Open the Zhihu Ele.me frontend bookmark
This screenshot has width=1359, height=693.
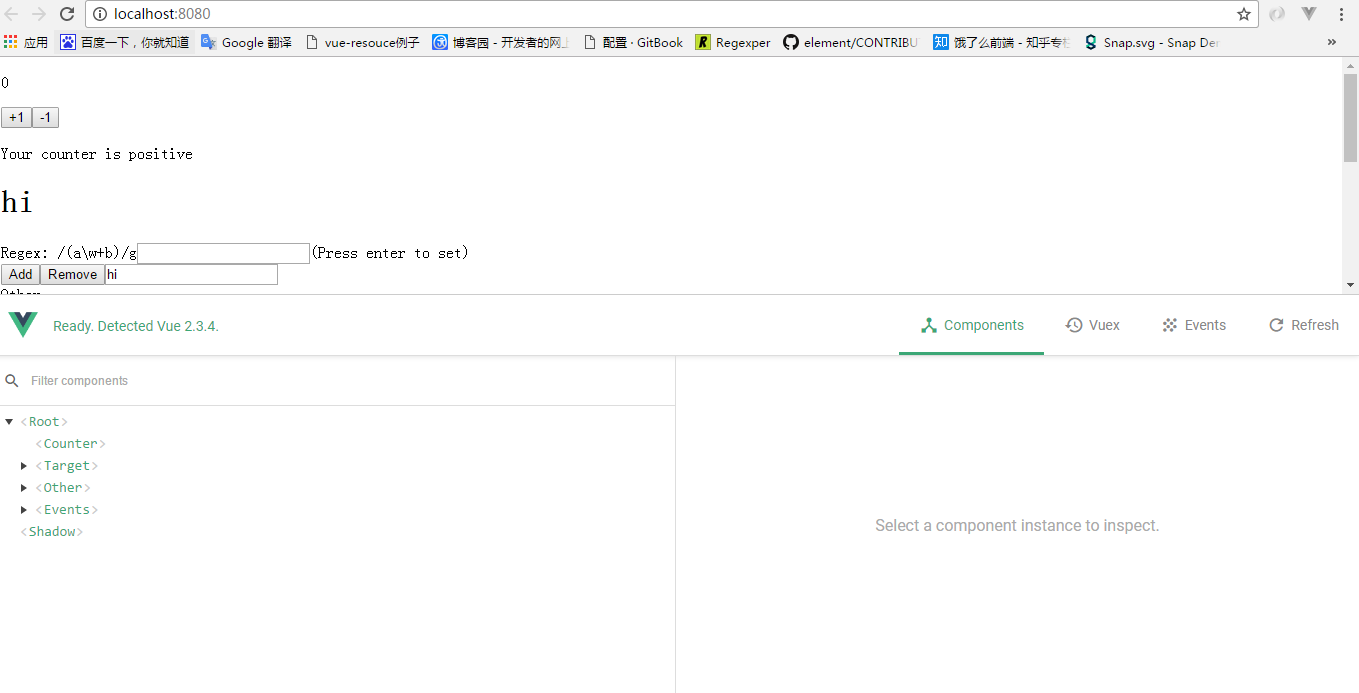coord(1002,42)
